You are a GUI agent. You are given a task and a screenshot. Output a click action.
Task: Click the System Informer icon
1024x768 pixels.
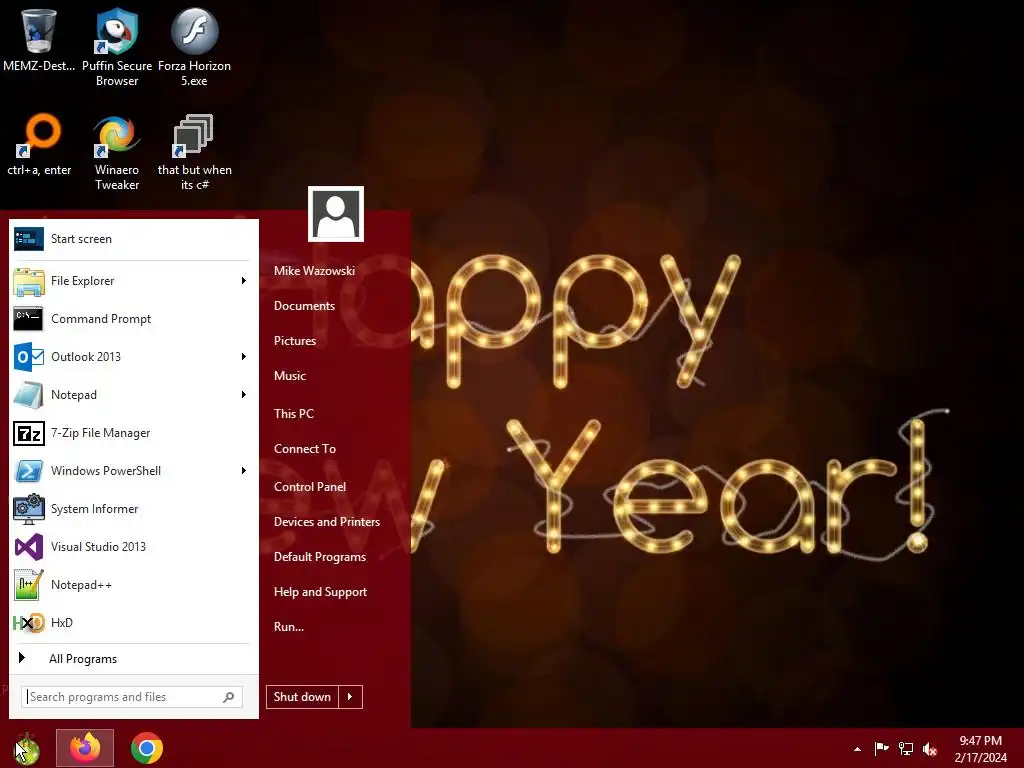(29, 509)
